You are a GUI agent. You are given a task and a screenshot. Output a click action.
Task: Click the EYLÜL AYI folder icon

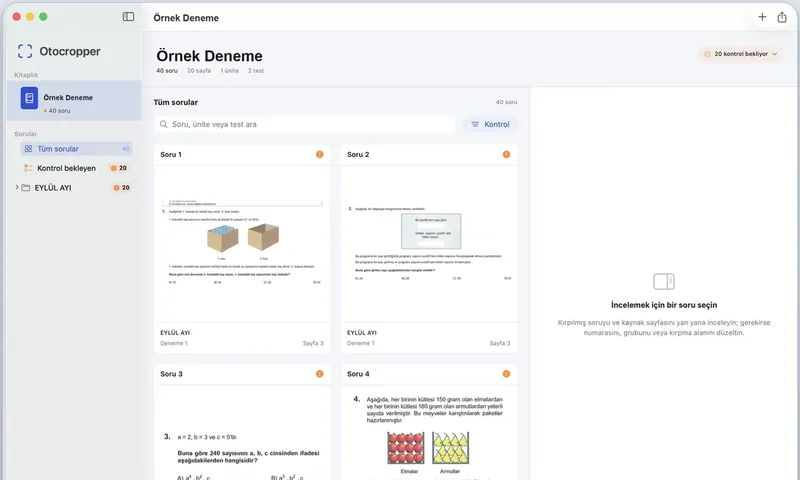click(26, 188)
